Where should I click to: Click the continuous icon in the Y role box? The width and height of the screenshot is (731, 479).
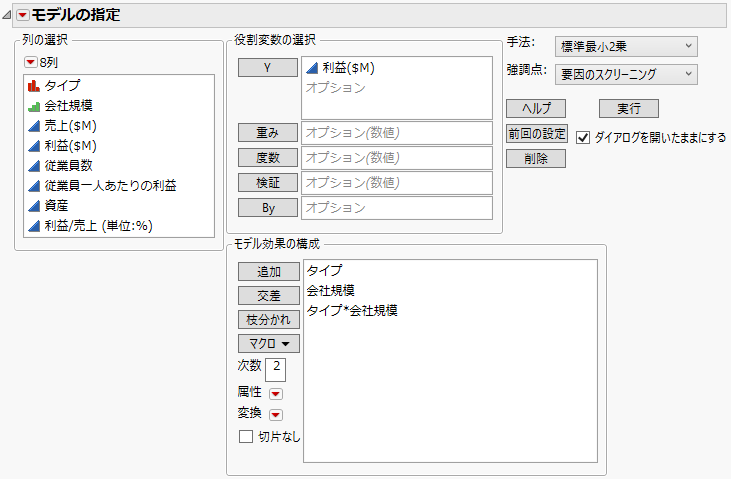(x=312, y=69)
